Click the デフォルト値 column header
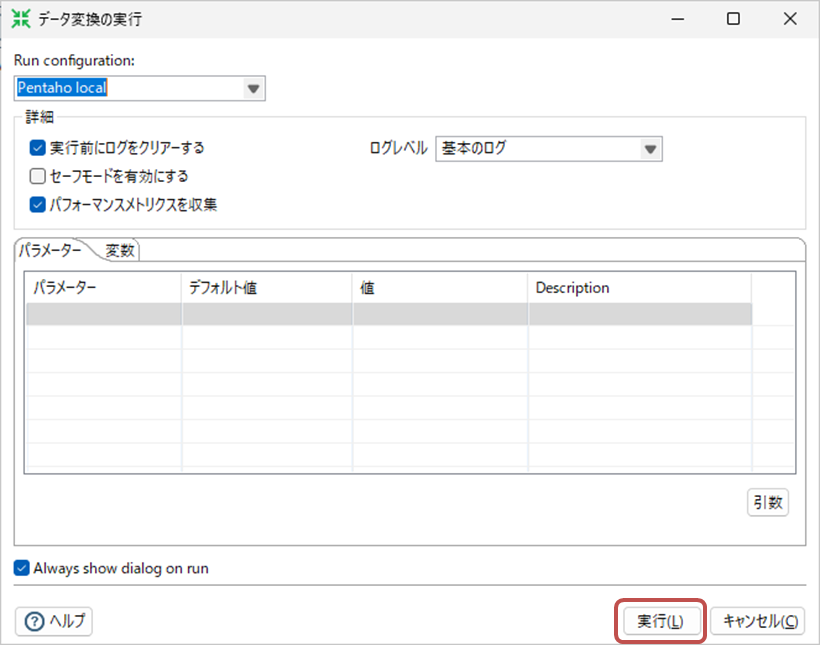This screenshot has width=820, height=645. tap(267, 288)
